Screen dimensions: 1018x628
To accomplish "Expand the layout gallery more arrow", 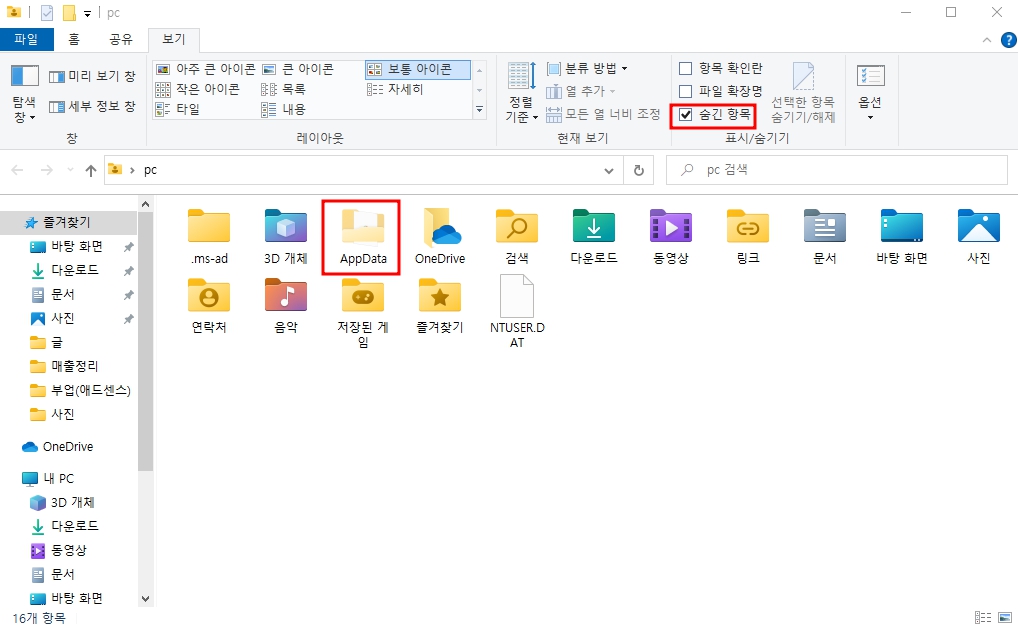I will point(479,109).
